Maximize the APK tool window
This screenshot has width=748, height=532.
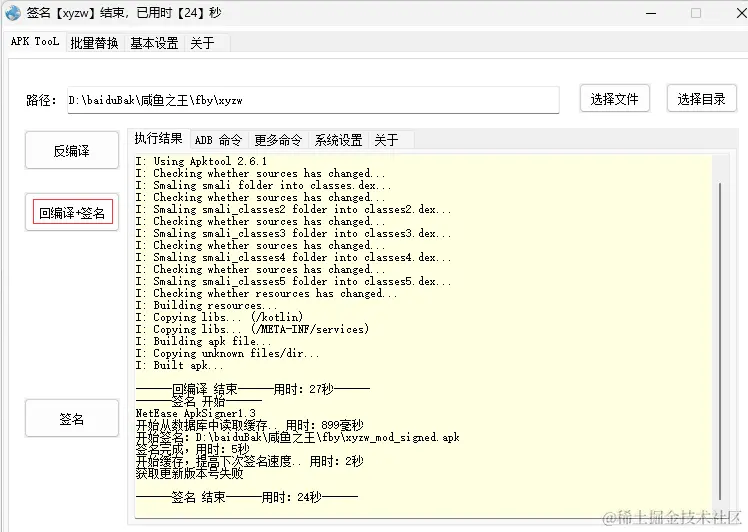[x=696, y=13]
